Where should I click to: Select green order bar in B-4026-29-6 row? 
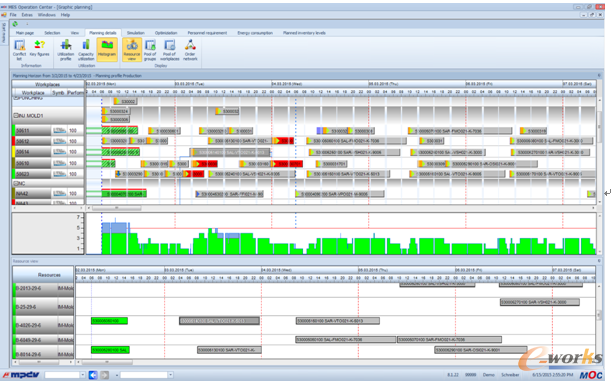pyautogui.click(x=109, y=321)
